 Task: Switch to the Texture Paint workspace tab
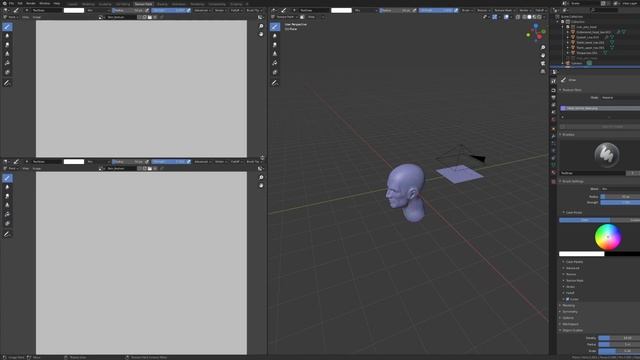(143, 4)
